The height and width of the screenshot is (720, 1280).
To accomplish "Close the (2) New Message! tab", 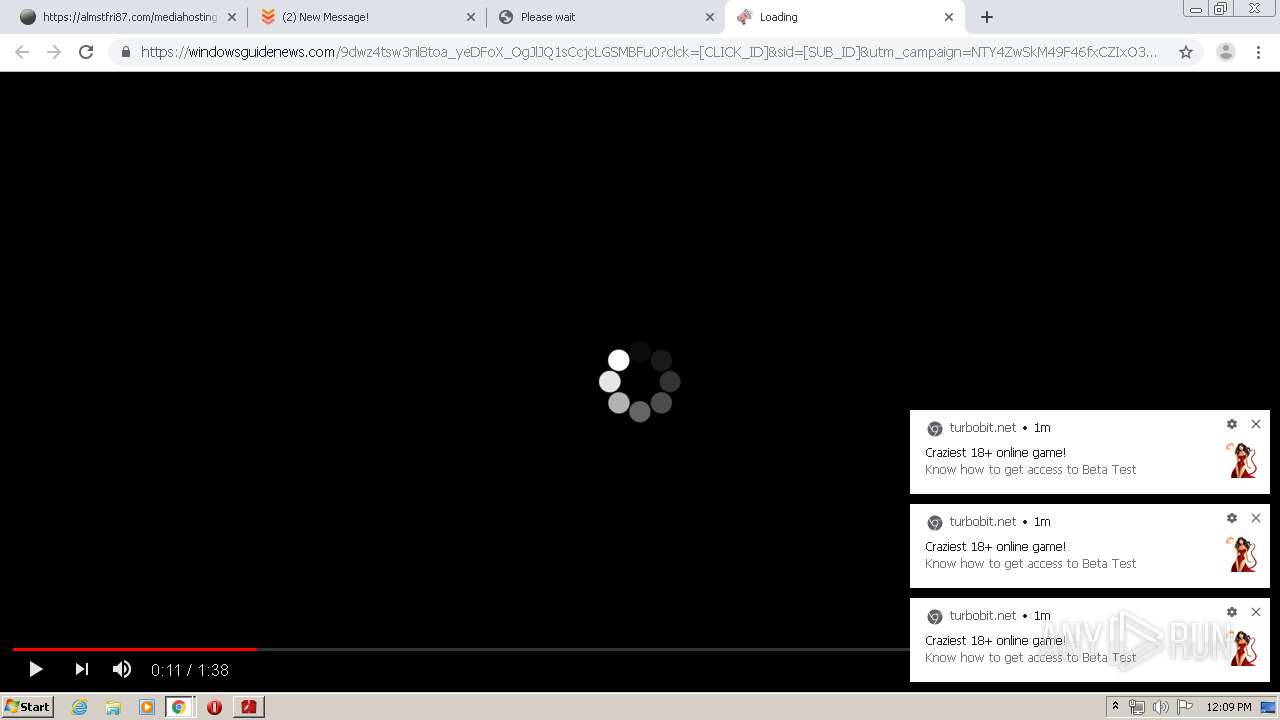I will tap(471, 17).
